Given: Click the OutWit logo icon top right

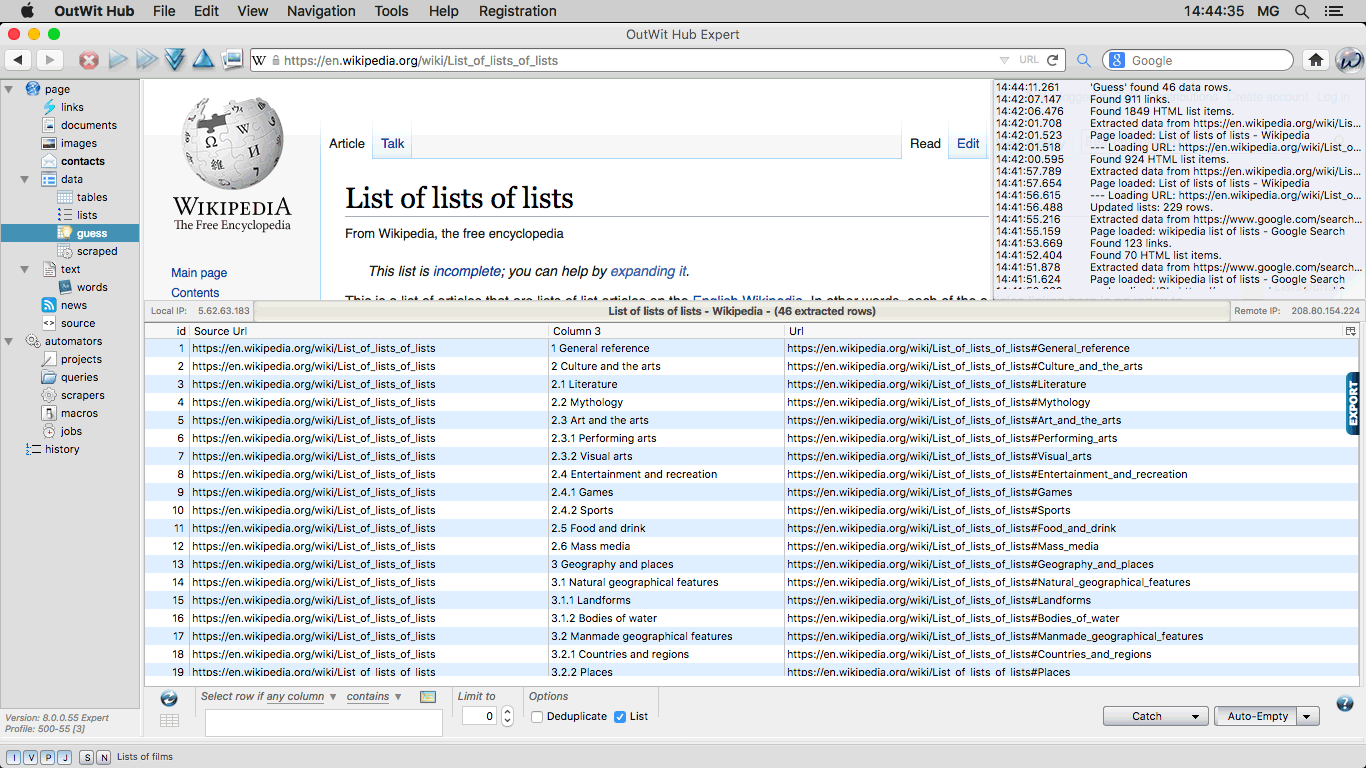Looking at the screenshot, I should tap(1349, 60).
